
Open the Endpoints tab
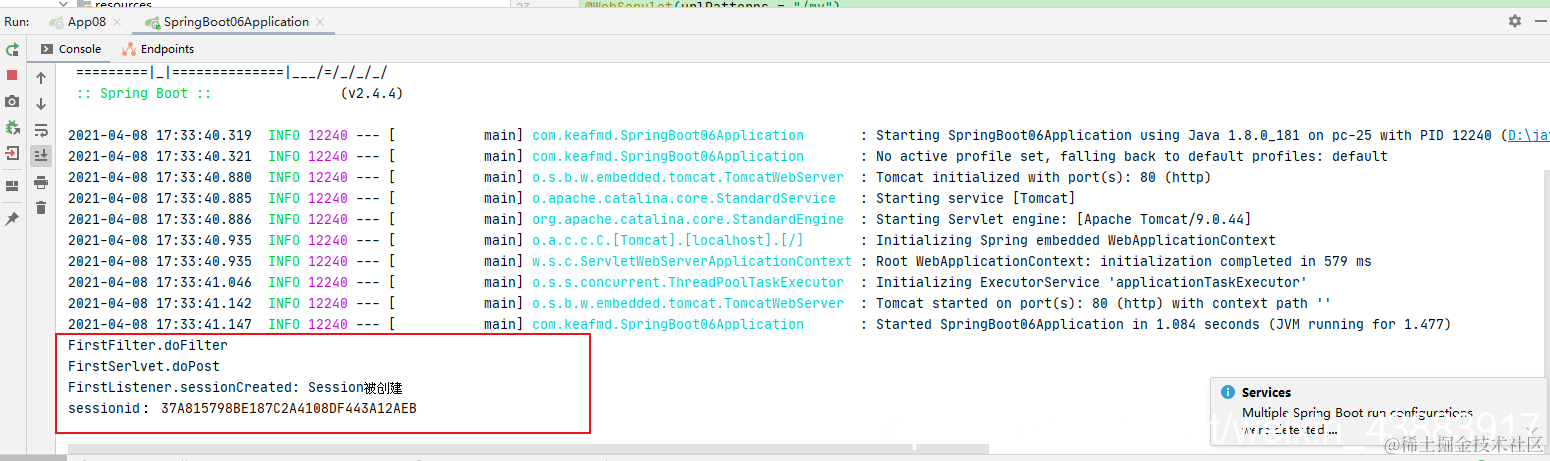(x=158, y=49)
